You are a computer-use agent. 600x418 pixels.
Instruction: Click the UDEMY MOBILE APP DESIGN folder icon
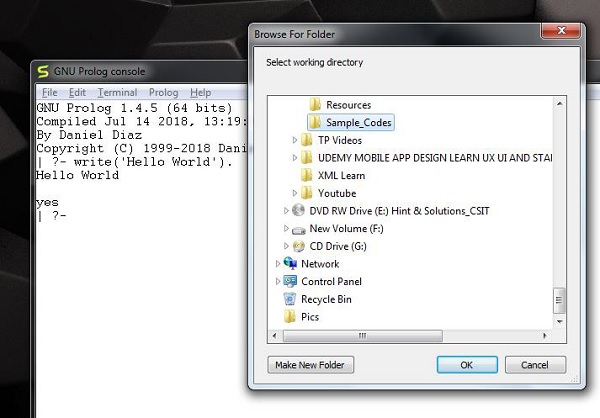coord(307,158)
